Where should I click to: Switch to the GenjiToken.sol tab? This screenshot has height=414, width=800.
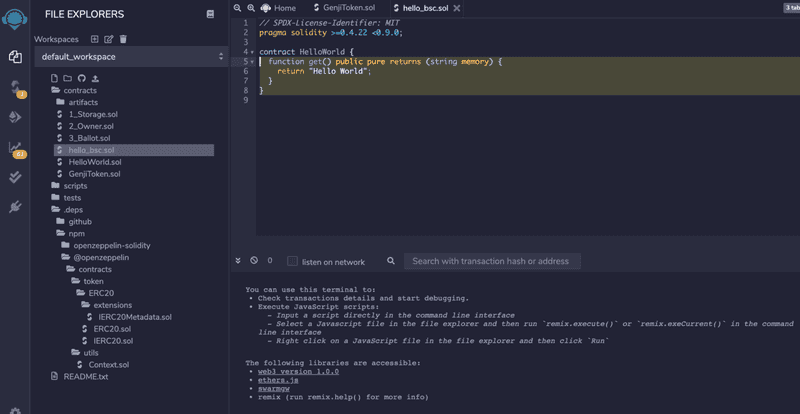point(346,8)
